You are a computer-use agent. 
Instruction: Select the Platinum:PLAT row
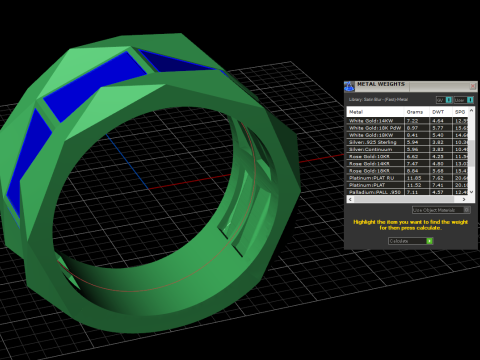407,185
